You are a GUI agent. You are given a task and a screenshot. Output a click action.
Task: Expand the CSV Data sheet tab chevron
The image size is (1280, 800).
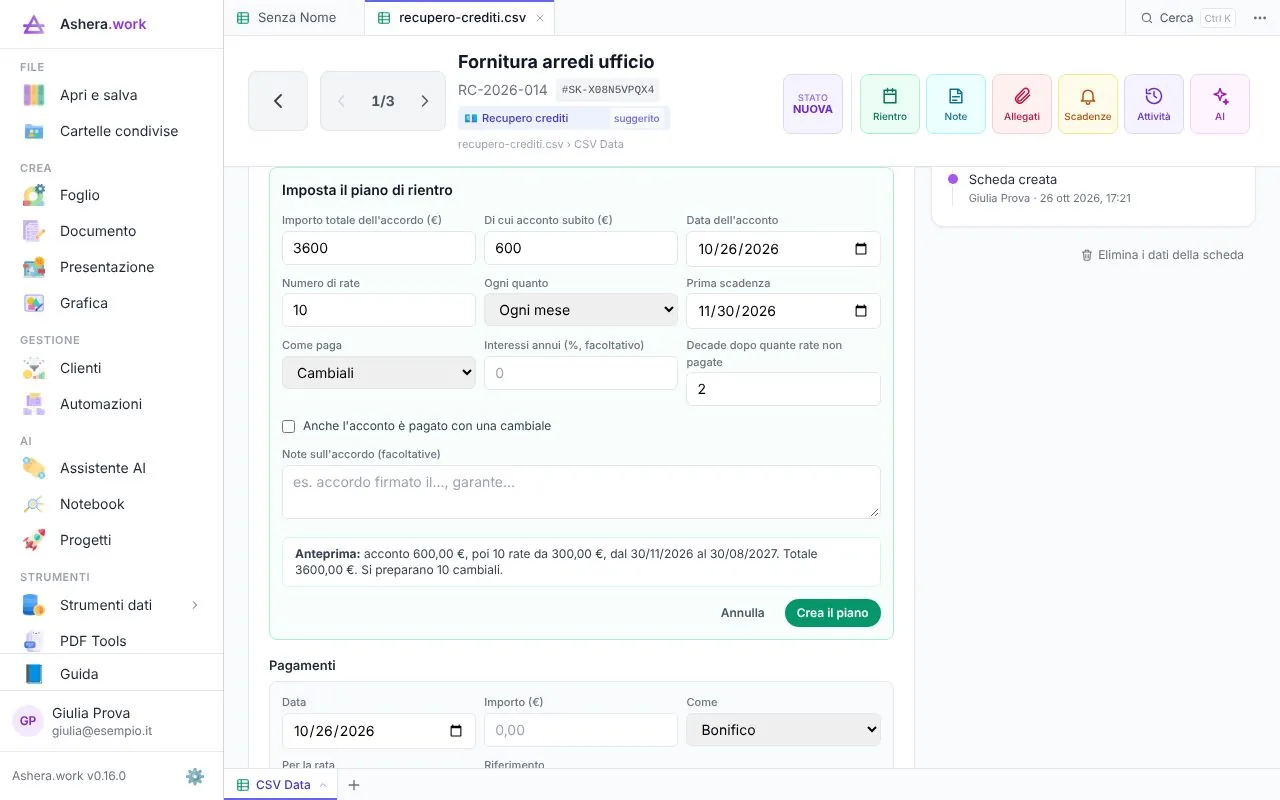tap(323, 785)
